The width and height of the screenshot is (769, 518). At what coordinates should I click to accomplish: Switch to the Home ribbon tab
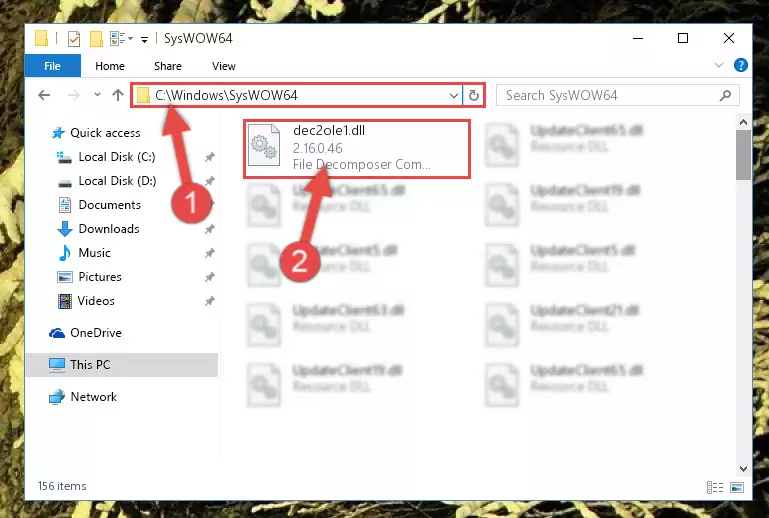110,66
